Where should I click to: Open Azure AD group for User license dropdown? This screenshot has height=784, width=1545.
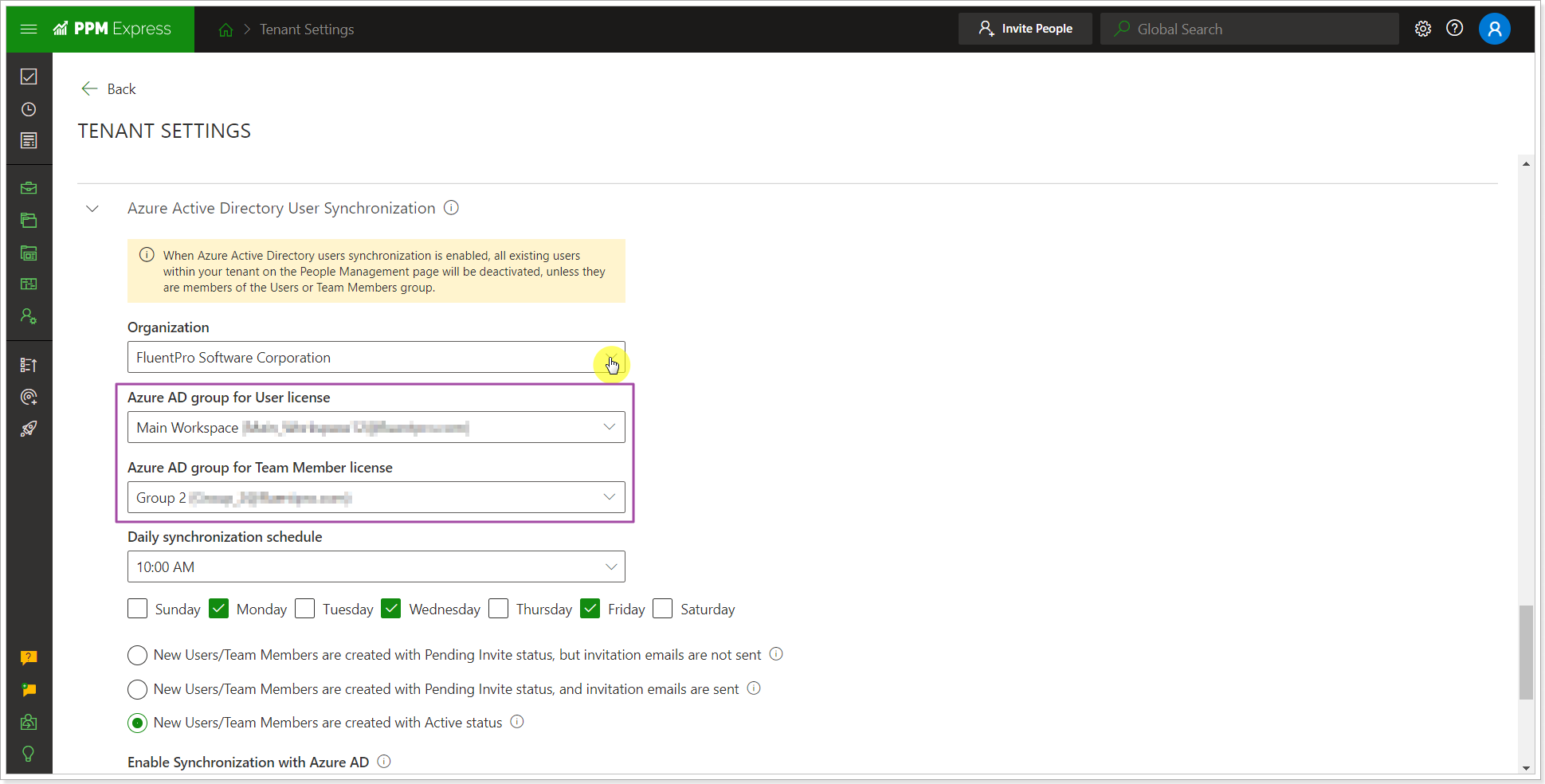tap(376, 428)
